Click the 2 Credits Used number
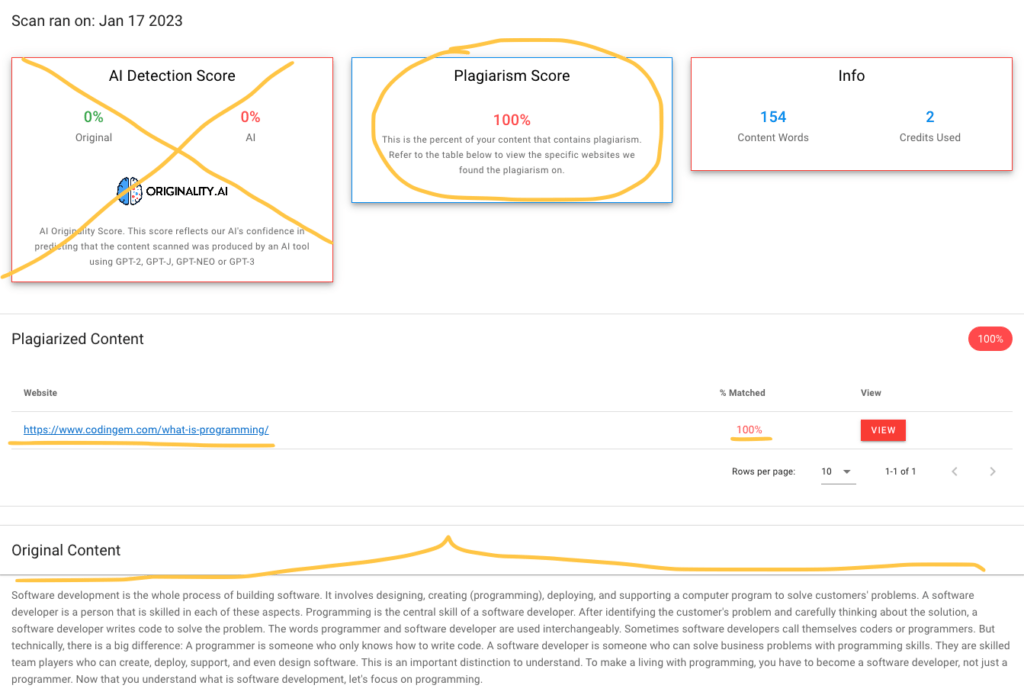1024x695 pixels. (930, 117)
